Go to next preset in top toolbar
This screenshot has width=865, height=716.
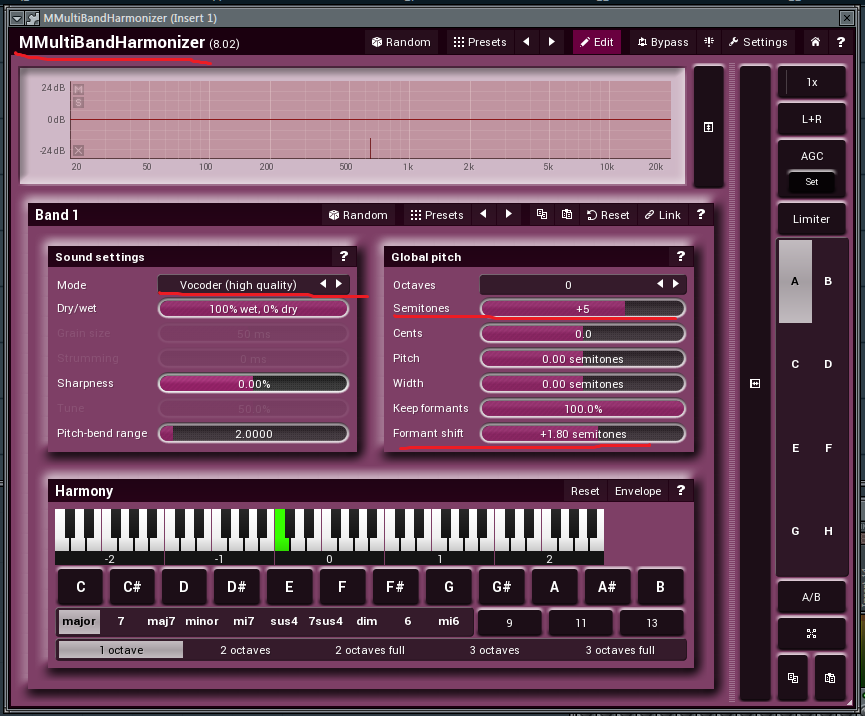[551, 42]
